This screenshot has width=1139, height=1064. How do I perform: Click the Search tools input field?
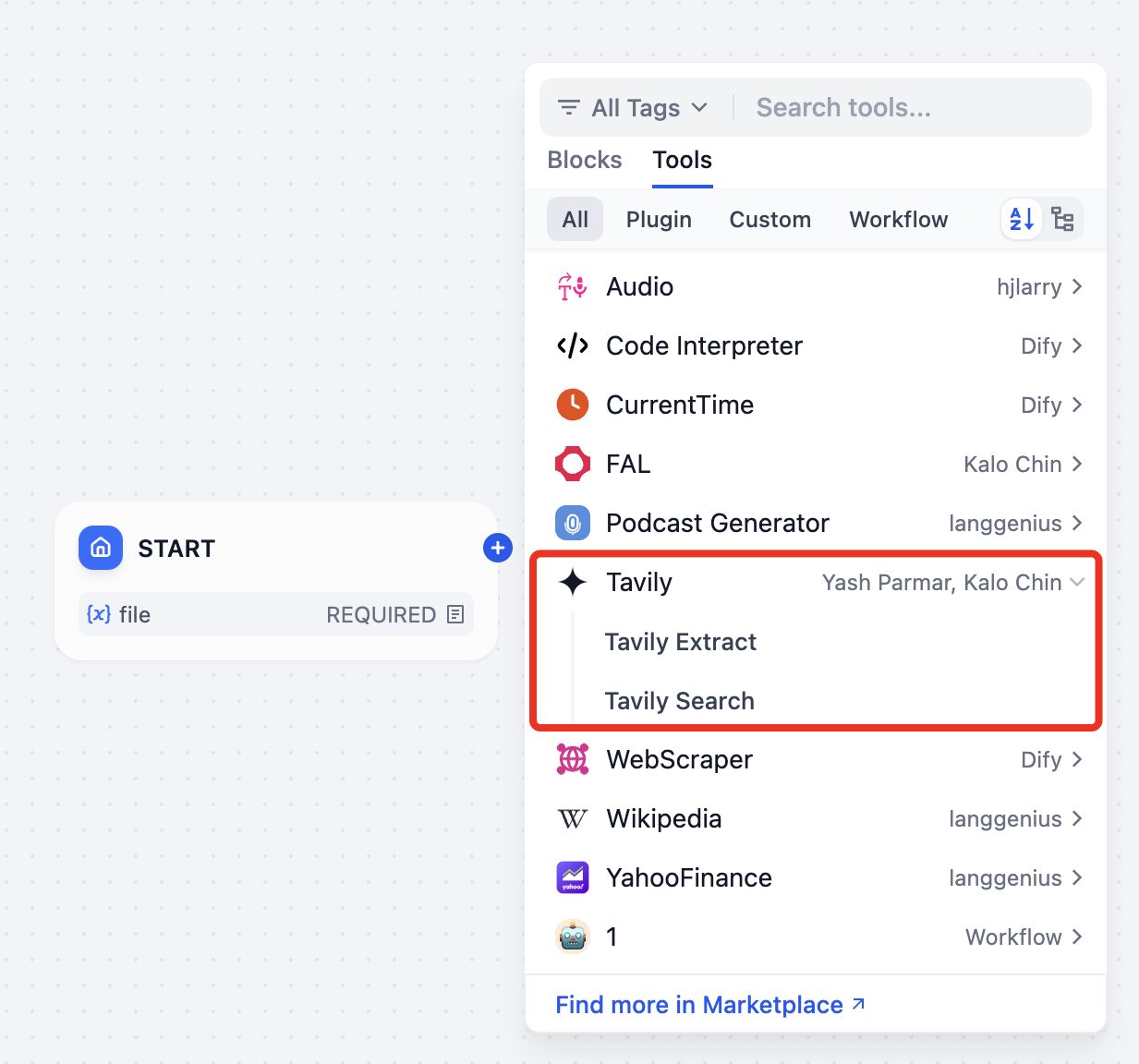click(x=915, y=108)
